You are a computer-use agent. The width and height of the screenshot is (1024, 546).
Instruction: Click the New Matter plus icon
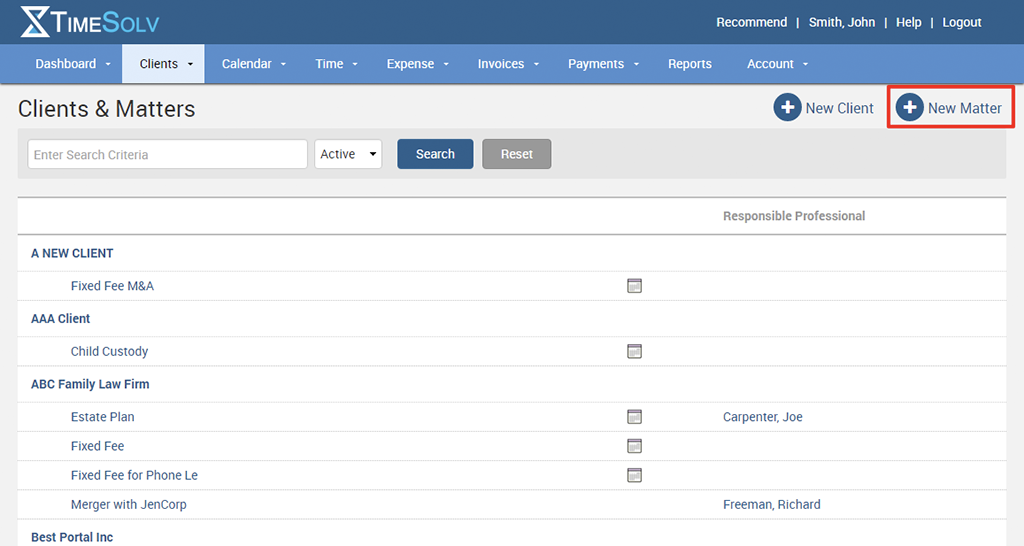coord(909,108)
